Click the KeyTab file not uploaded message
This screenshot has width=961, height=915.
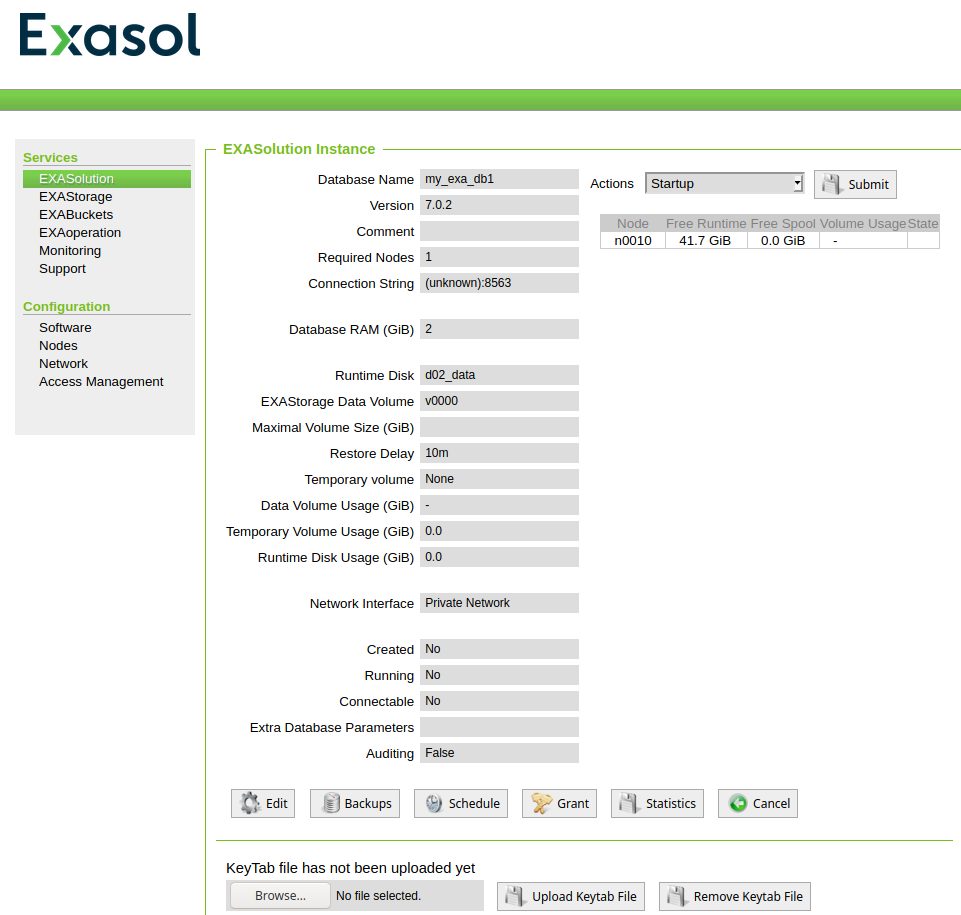350,868
